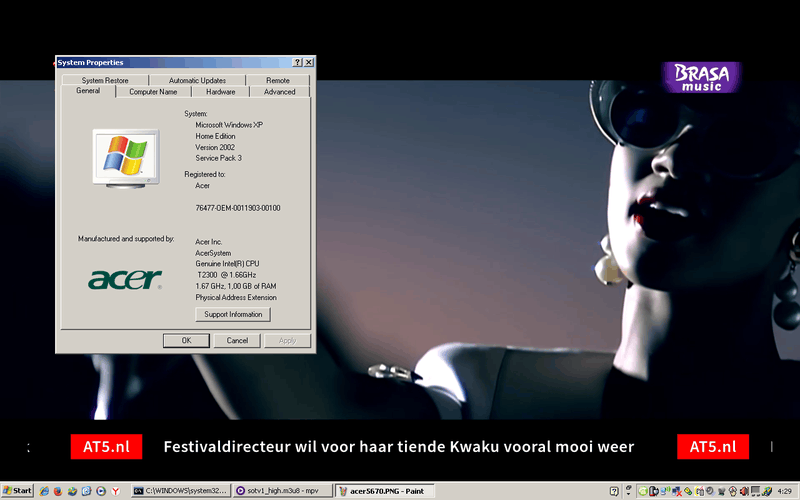Confirm with the OK button
This screenshot has height=500, width=800.
[x=186, y=340]
